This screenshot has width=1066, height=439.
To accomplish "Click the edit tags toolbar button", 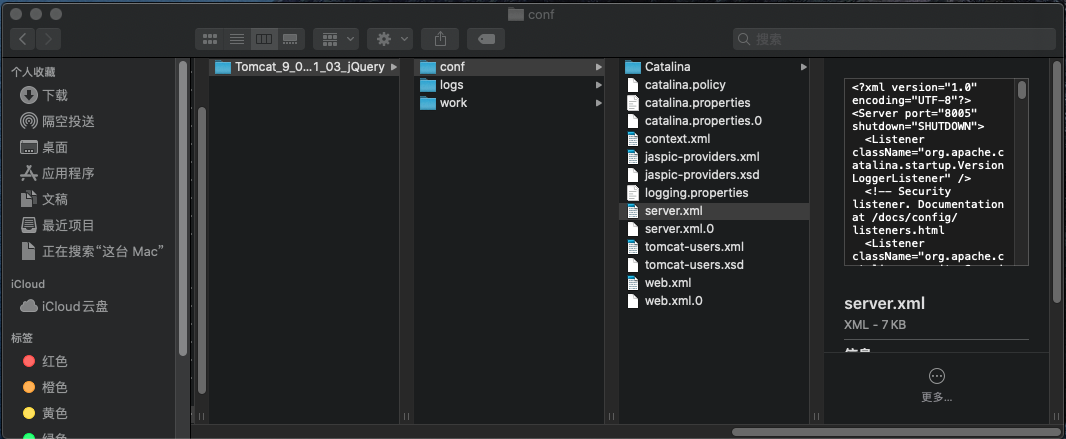I will [x=486, y=39].
